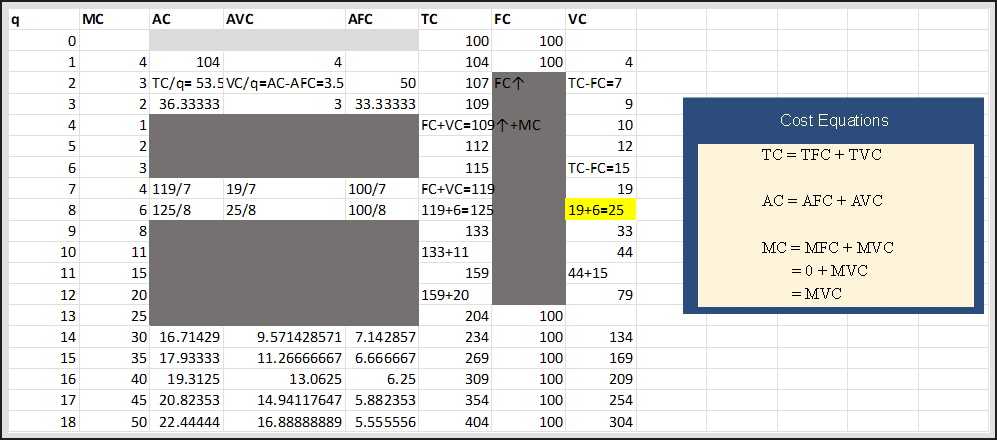The height and width of the screenshot is (440, 997).
Task: Click the q value 0
Action: [x=43, y=41]
